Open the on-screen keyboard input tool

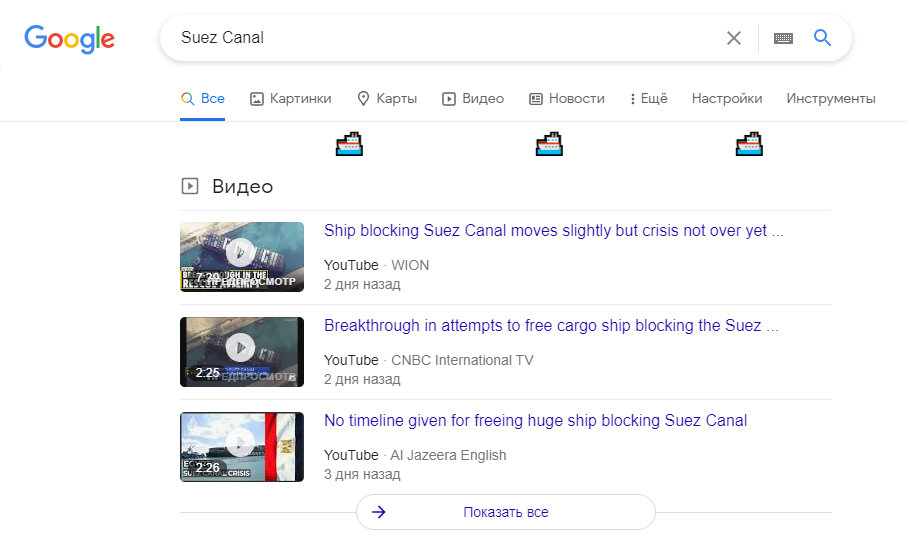coord(783,38)
